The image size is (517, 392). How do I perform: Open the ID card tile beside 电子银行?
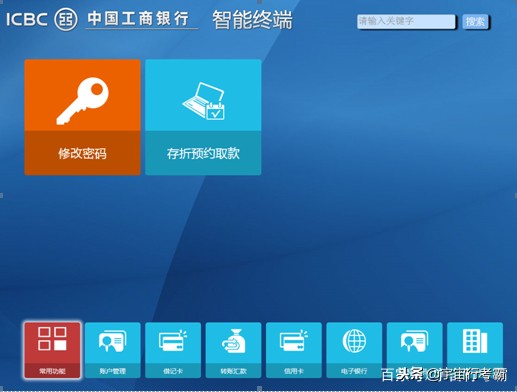[415, 350]
